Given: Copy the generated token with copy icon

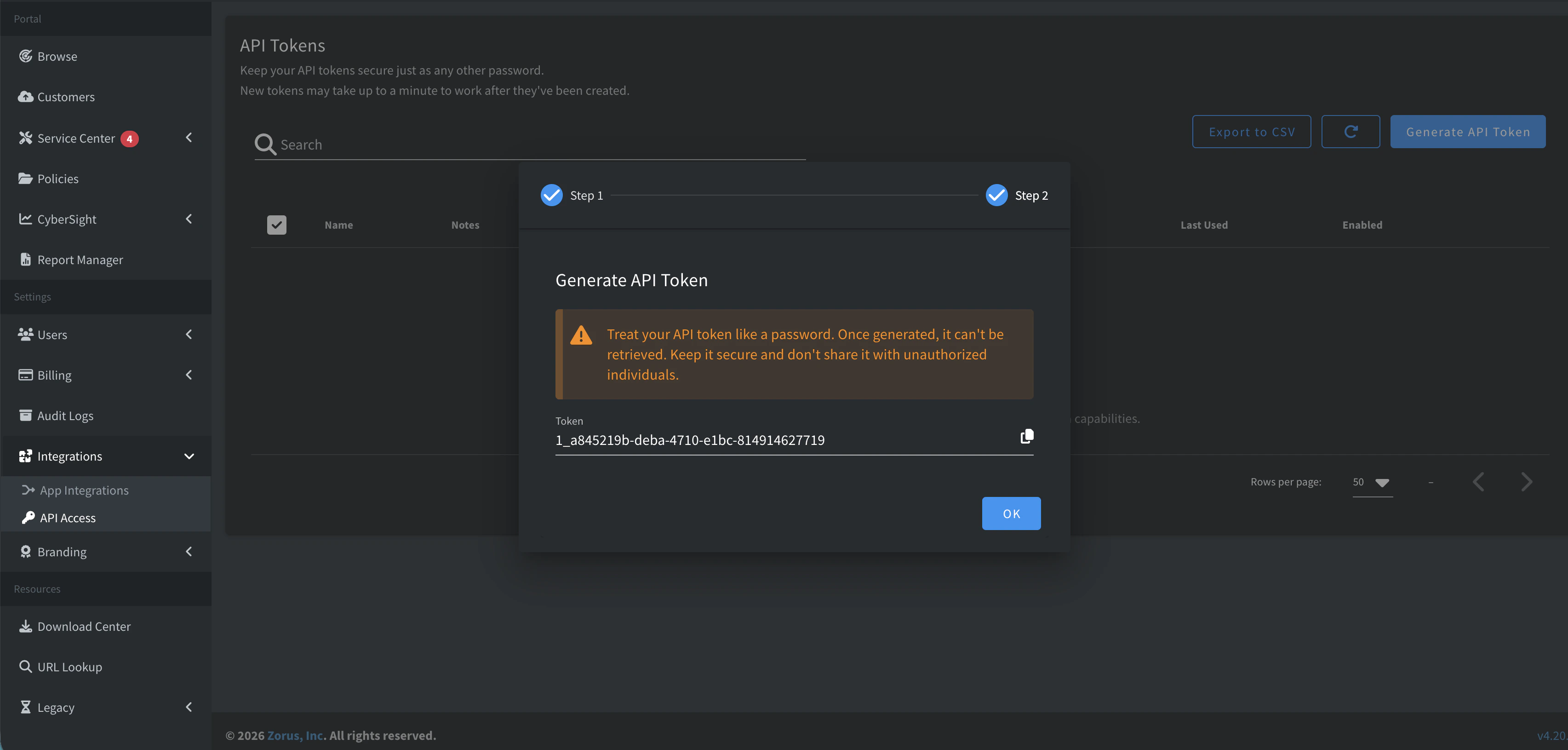Looking at the screenshot, I should pyautogui.click(x=1026, y=436).
